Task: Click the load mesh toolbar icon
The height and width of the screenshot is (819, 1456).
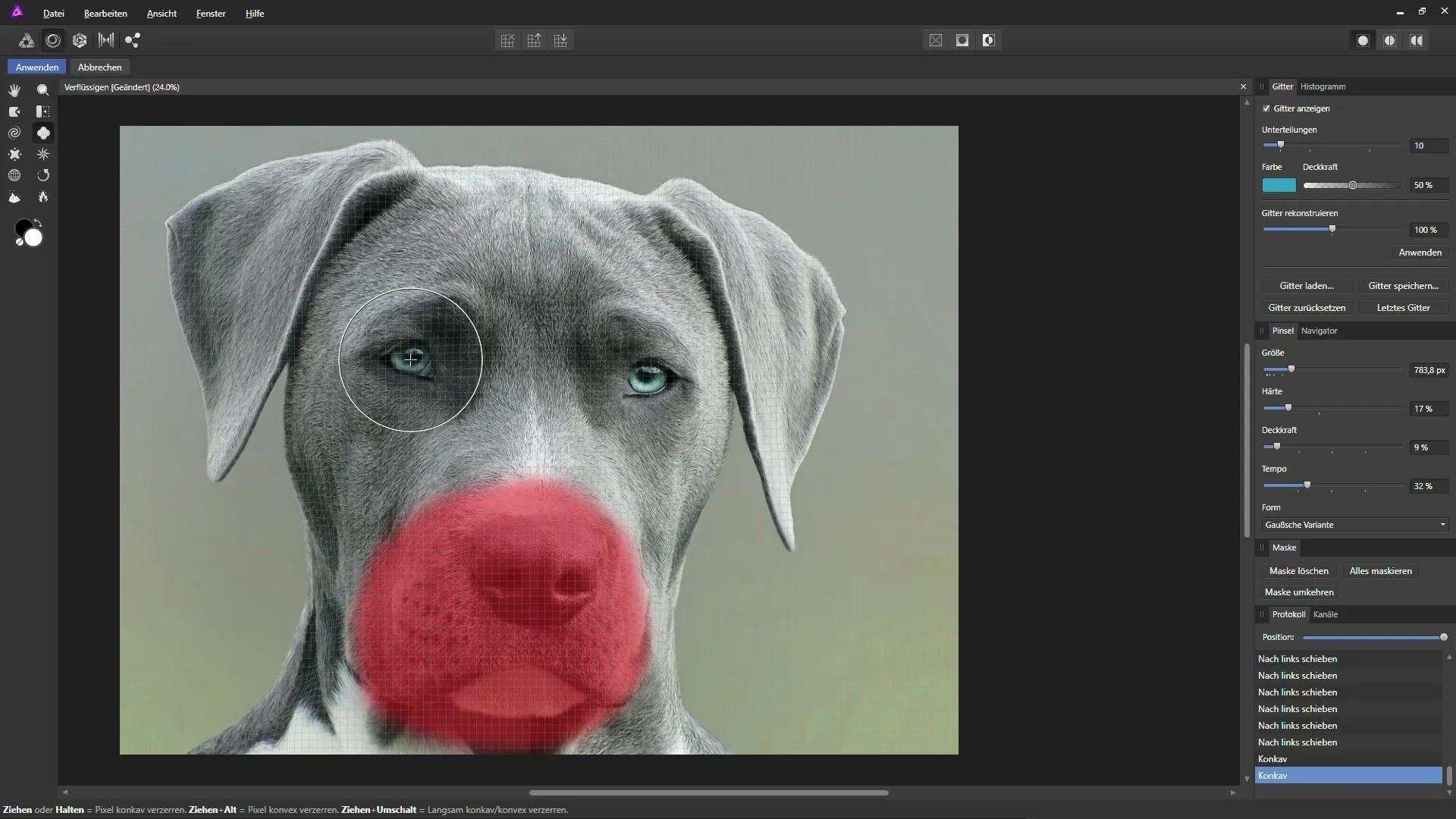Action: [x=534, y=40]
